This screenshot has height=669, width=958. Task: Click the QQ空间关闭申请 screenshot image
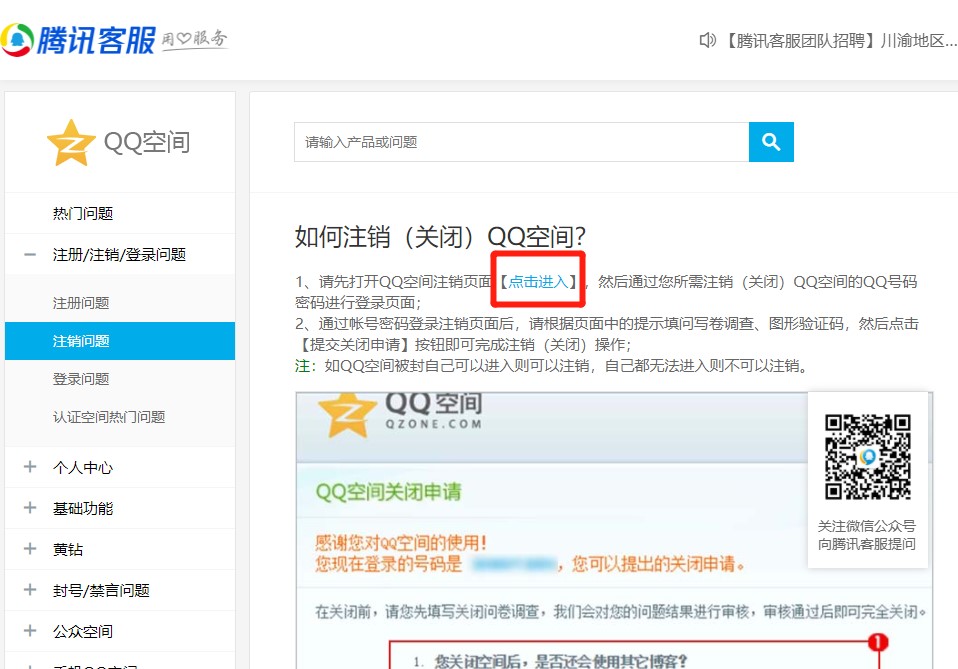pos(614,530)
